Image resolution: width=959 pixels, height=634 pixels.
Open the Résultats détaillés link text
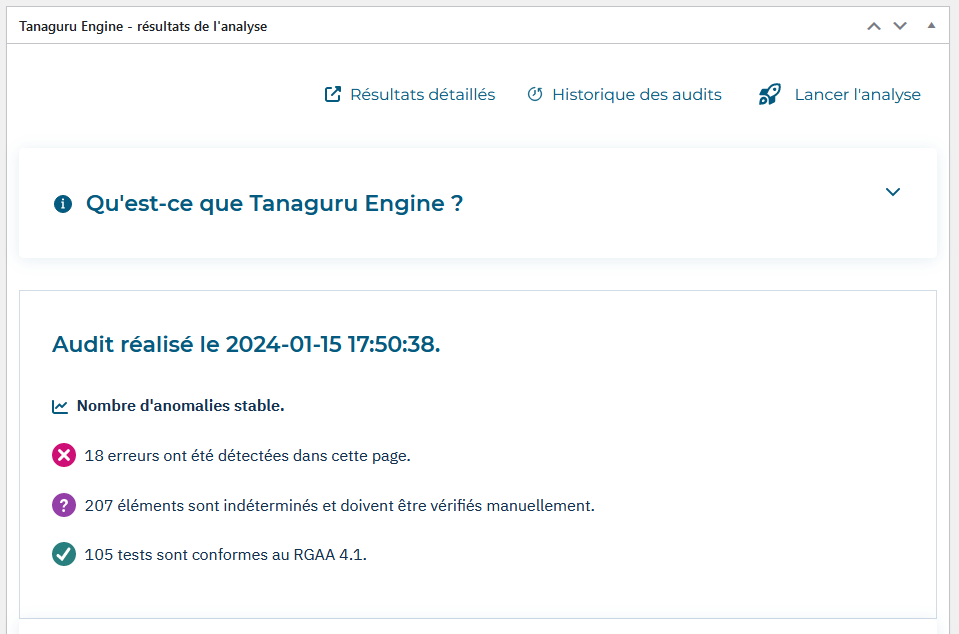click(423, 95)
